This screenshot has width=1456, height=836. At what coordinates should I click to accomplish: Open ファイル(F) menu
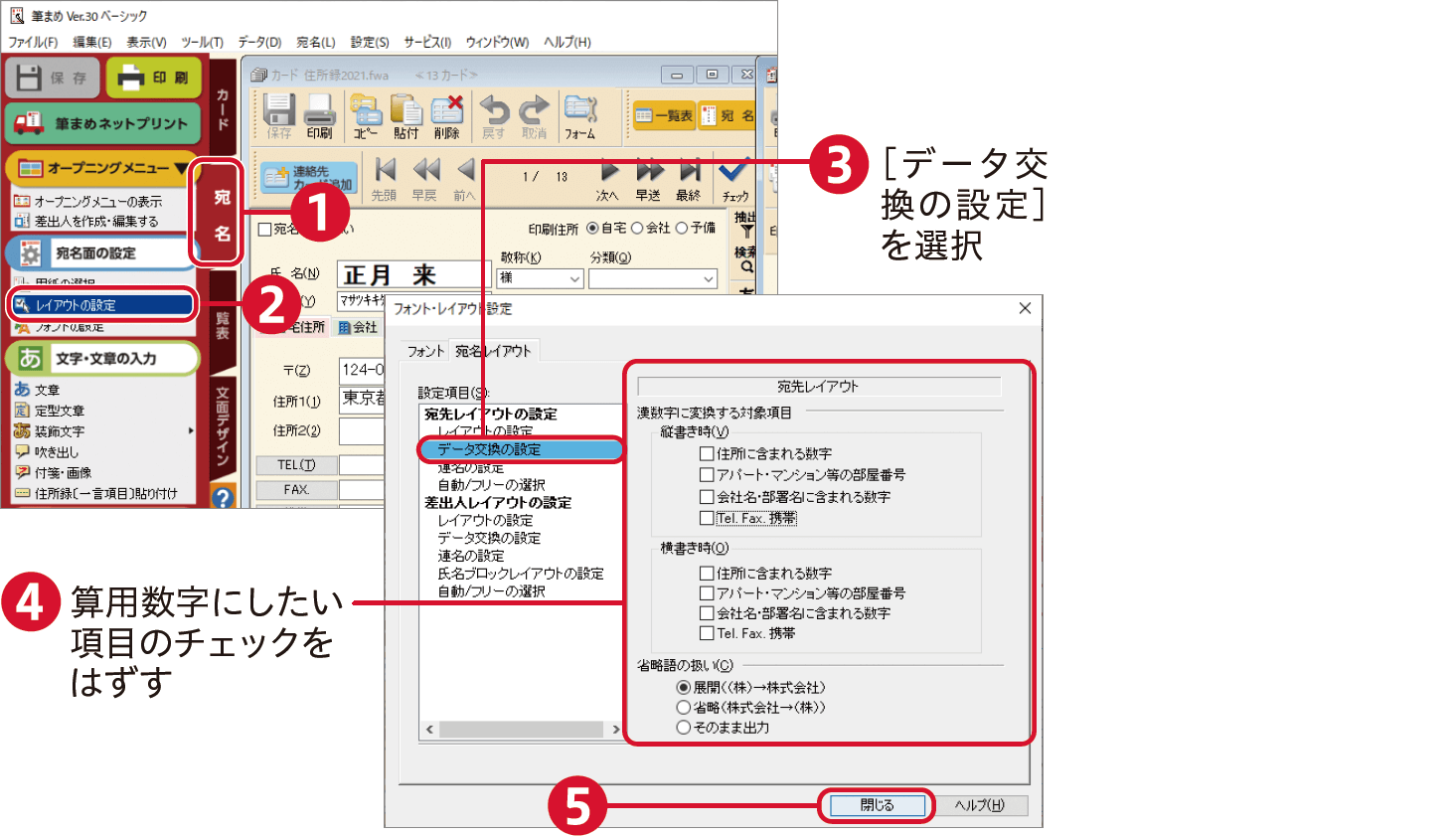(33, 42)
